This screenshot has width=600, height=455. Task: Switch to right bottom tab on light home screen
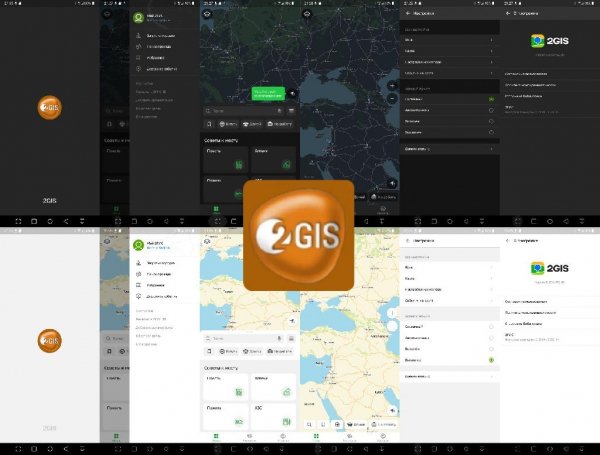pos(283,437)
